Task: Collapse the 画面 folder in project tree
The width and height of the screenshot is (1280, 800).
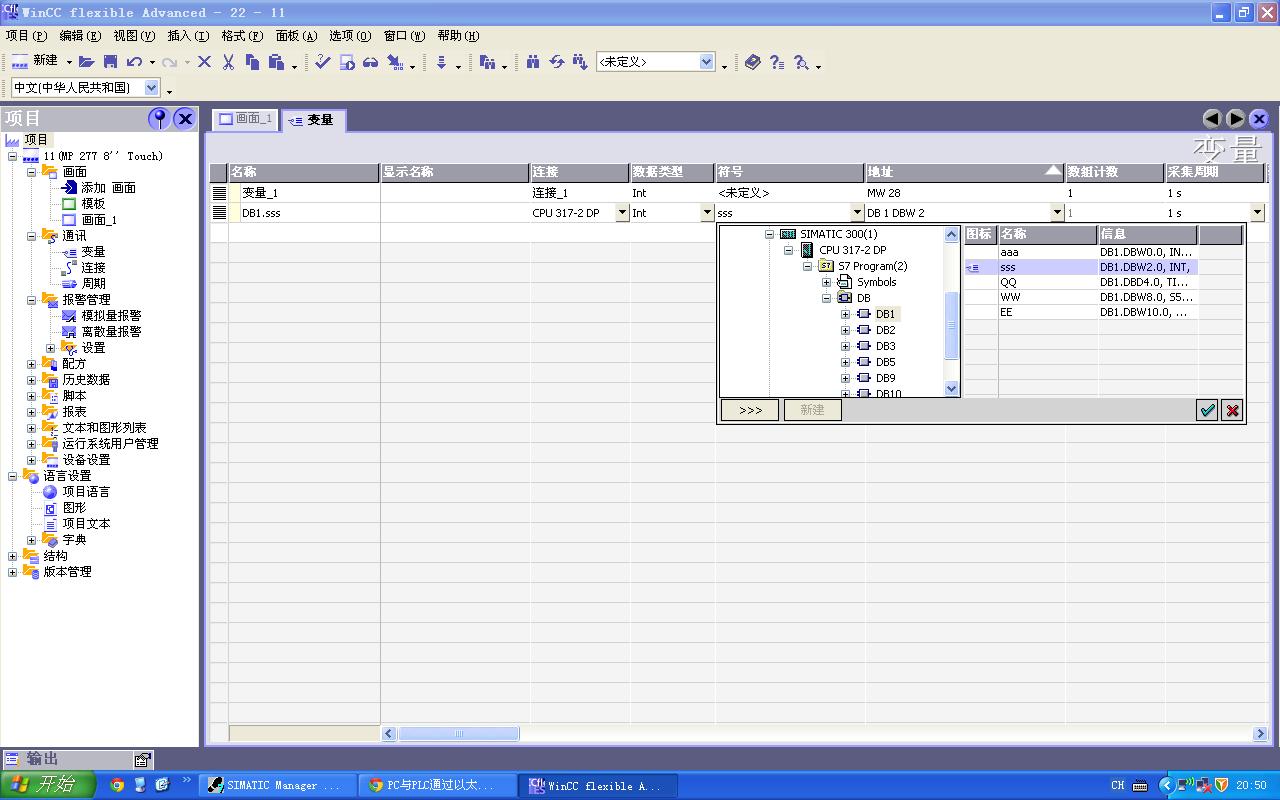Action: click(x=32, y=172)
